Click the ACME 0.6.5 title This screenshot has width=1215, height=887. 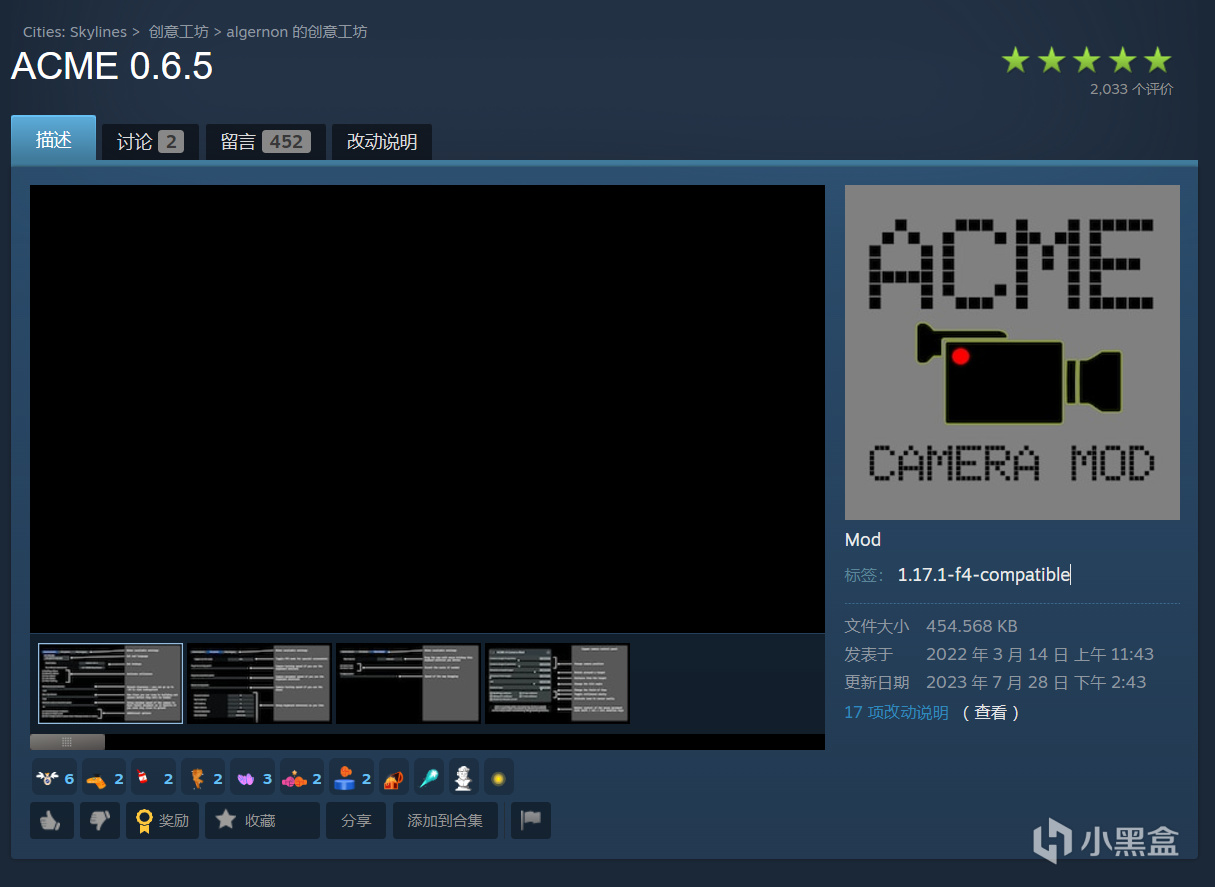[x=112, y=67]
